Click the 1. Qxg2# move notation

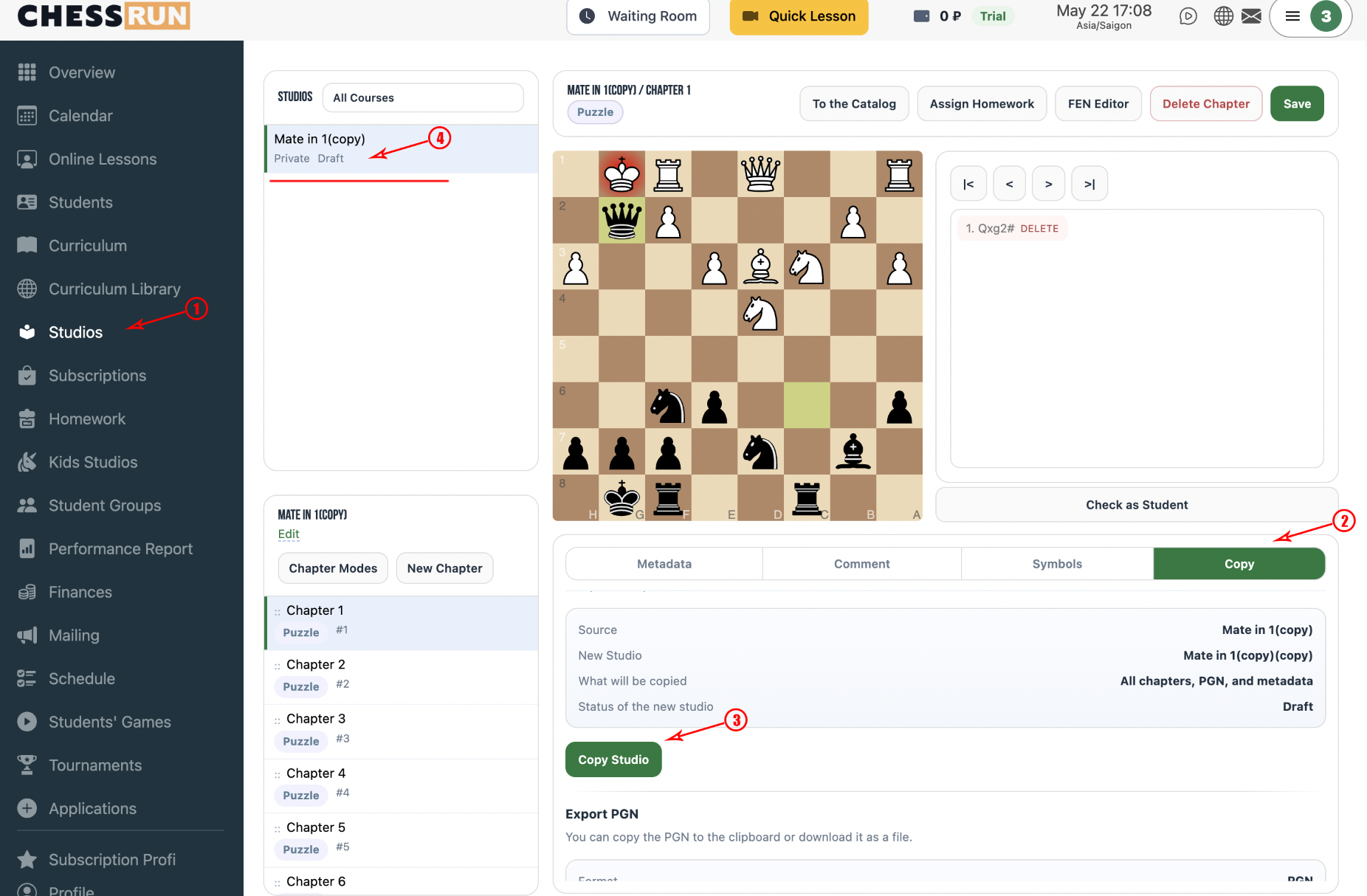pyautogui.click(x=990, y=229)
